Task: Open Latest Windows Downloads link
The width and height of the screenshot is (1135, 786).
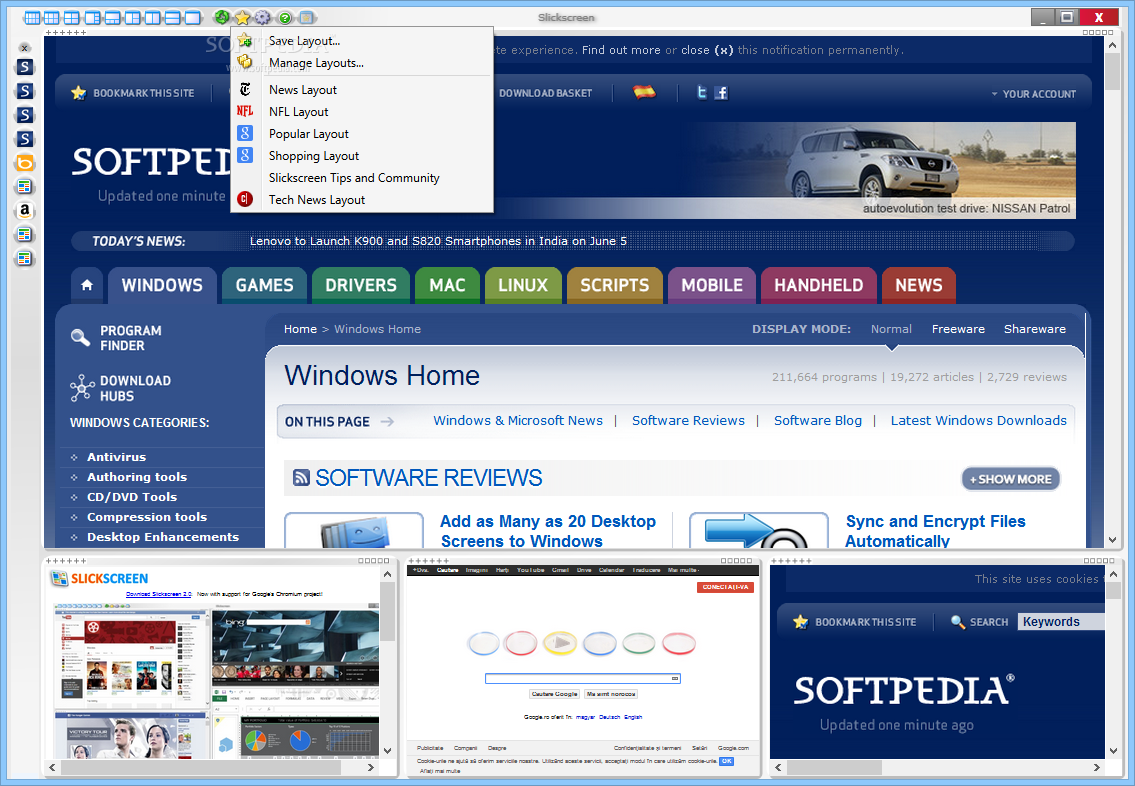Action: [978, 421]
